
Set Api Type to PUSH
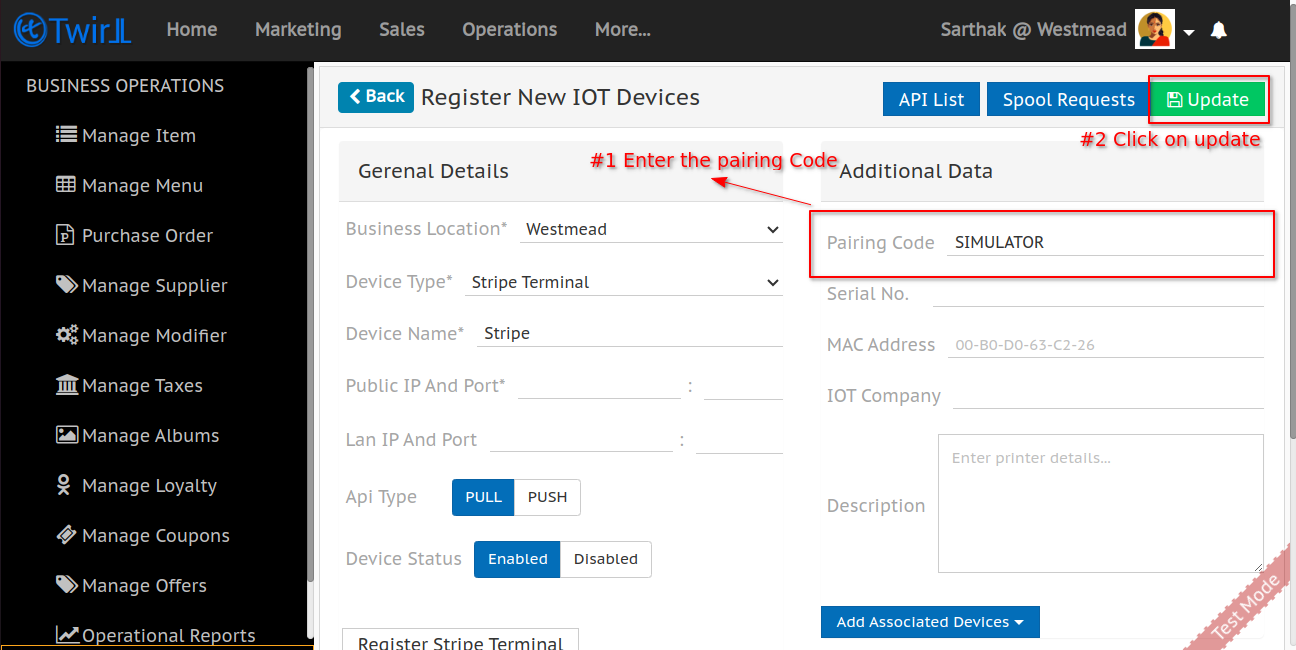(547, 497)
